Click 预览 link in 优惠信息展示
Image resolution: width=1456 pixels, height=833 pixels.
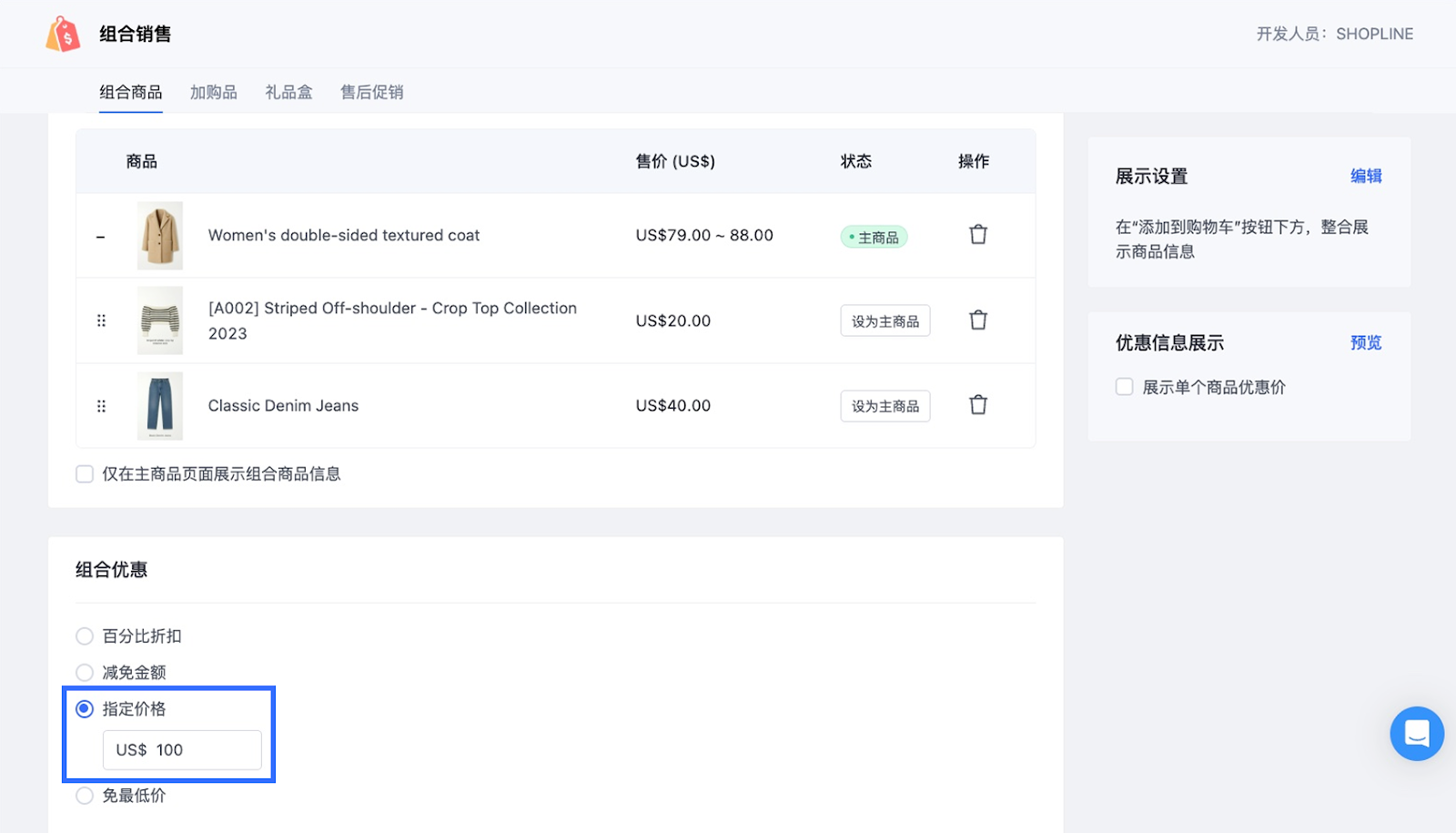coord(1365,343)
